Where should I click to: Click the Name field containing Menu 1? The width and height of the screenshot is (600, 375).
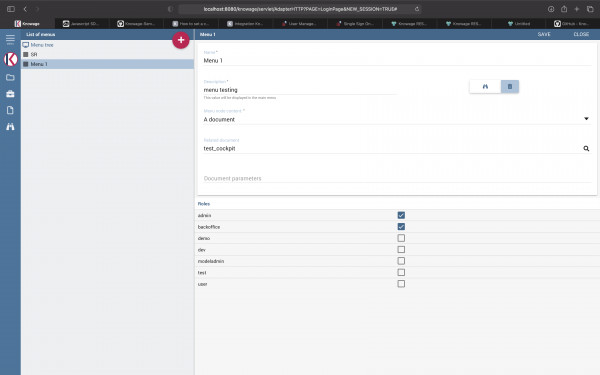click(397, 60)
